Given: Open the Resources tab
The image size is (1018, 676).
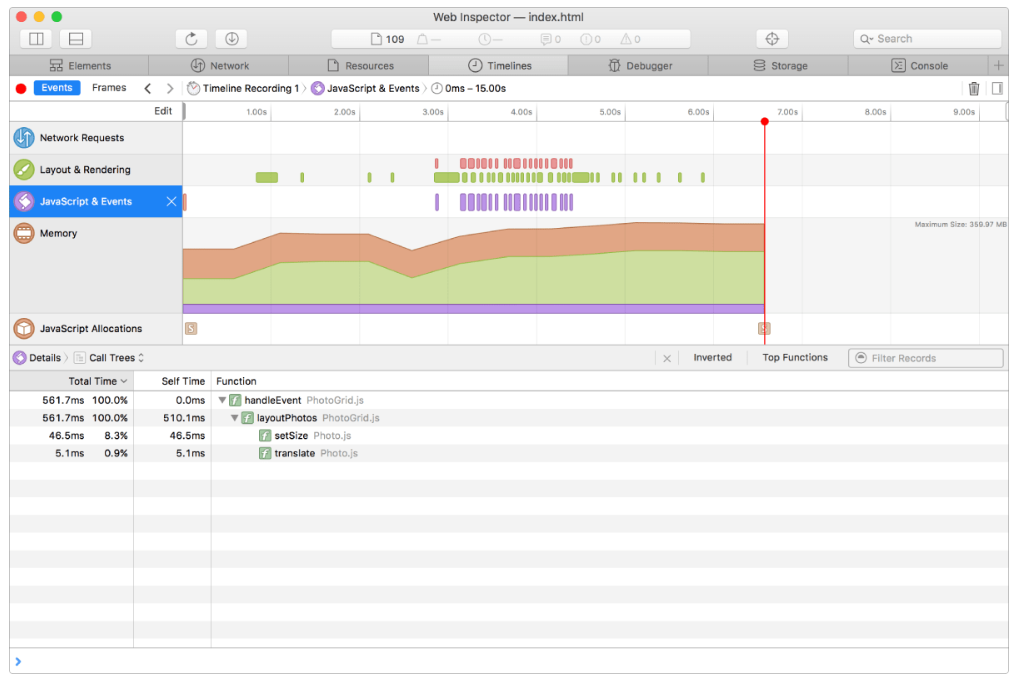Looking at the screenshot, I should coord(360,66).
